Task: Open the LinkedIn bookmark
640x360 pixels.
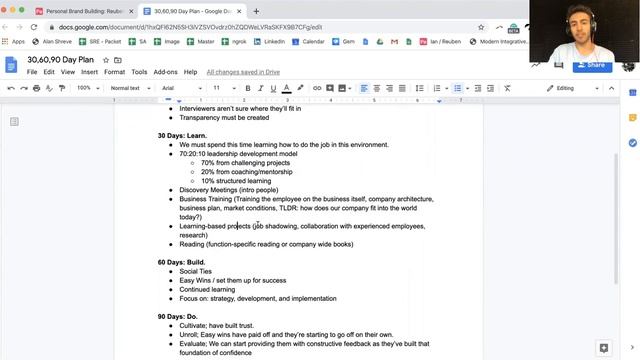Action: pos(269,42)
